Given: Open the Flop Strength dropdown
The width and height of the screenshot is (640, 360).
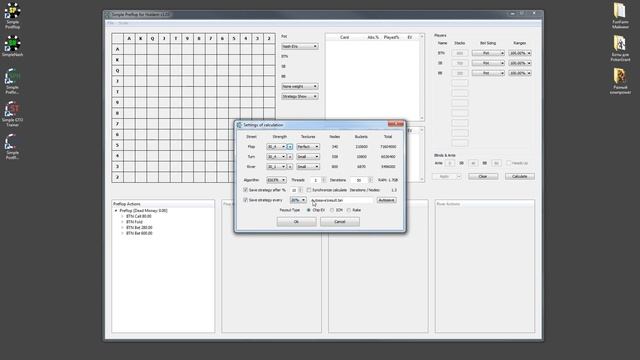Looking at the screenshot, I should 276,147.
